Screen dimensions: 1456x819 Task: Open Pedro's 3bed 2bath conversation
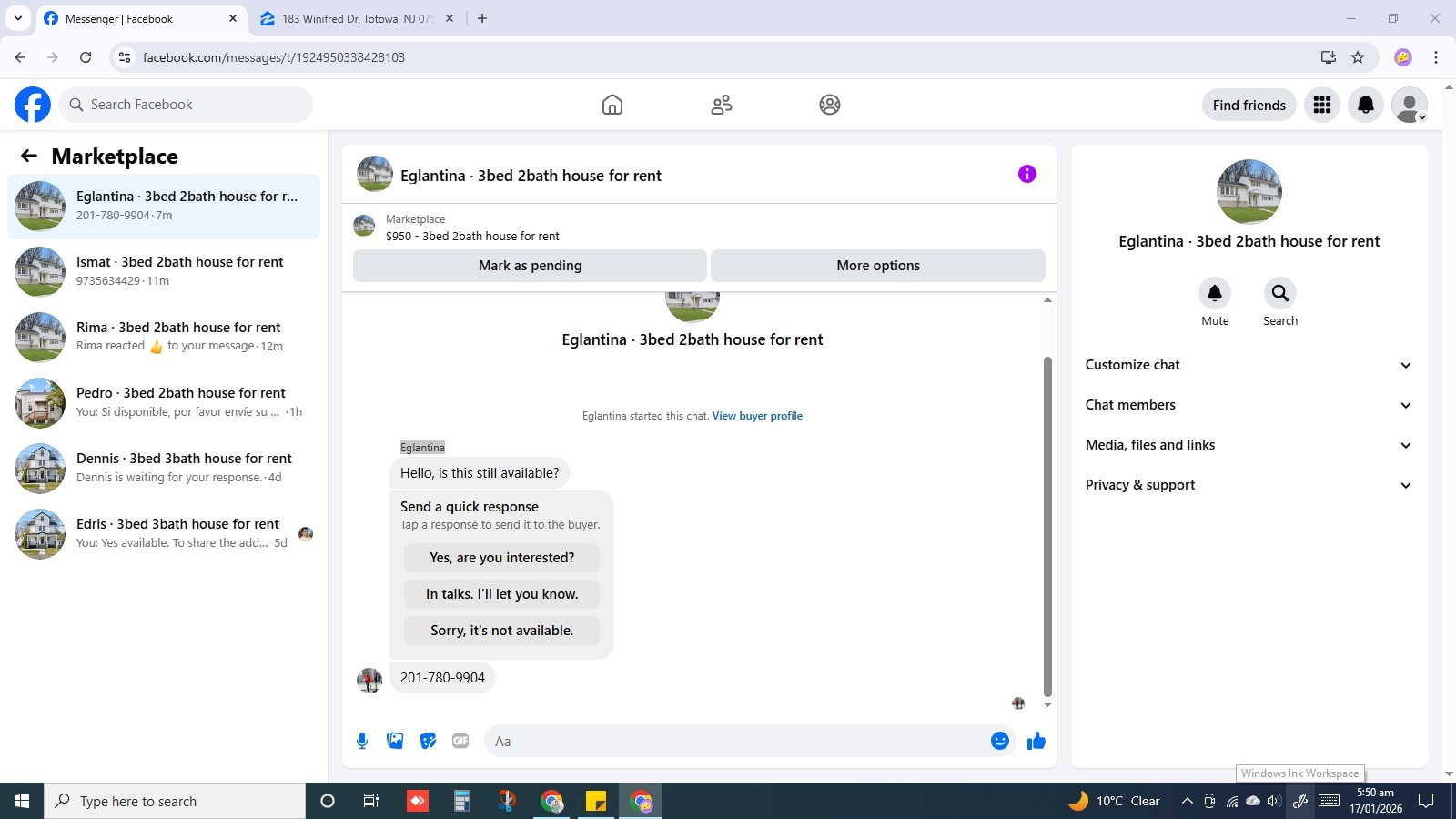(x=164, y=403)
